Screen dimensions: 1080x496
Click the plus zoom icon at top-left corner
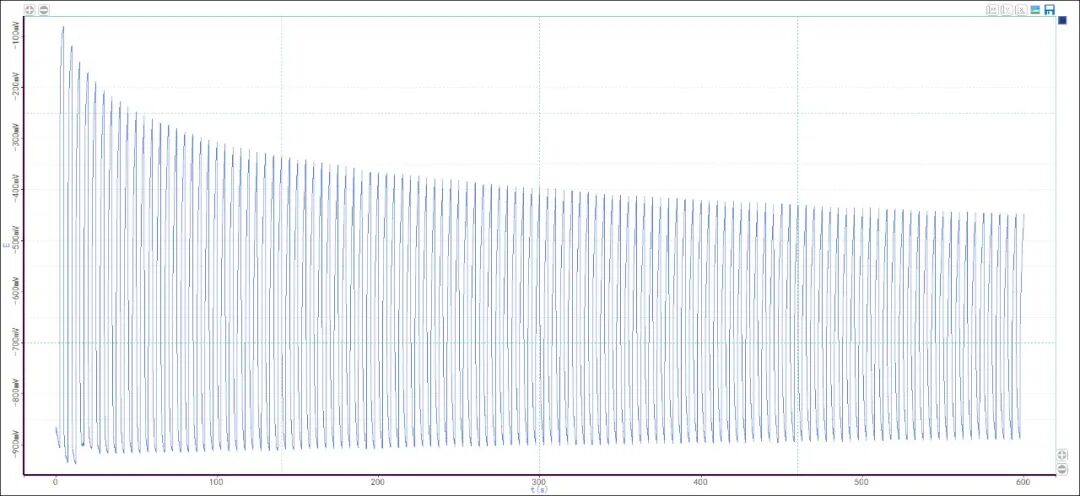coord(30,10)
